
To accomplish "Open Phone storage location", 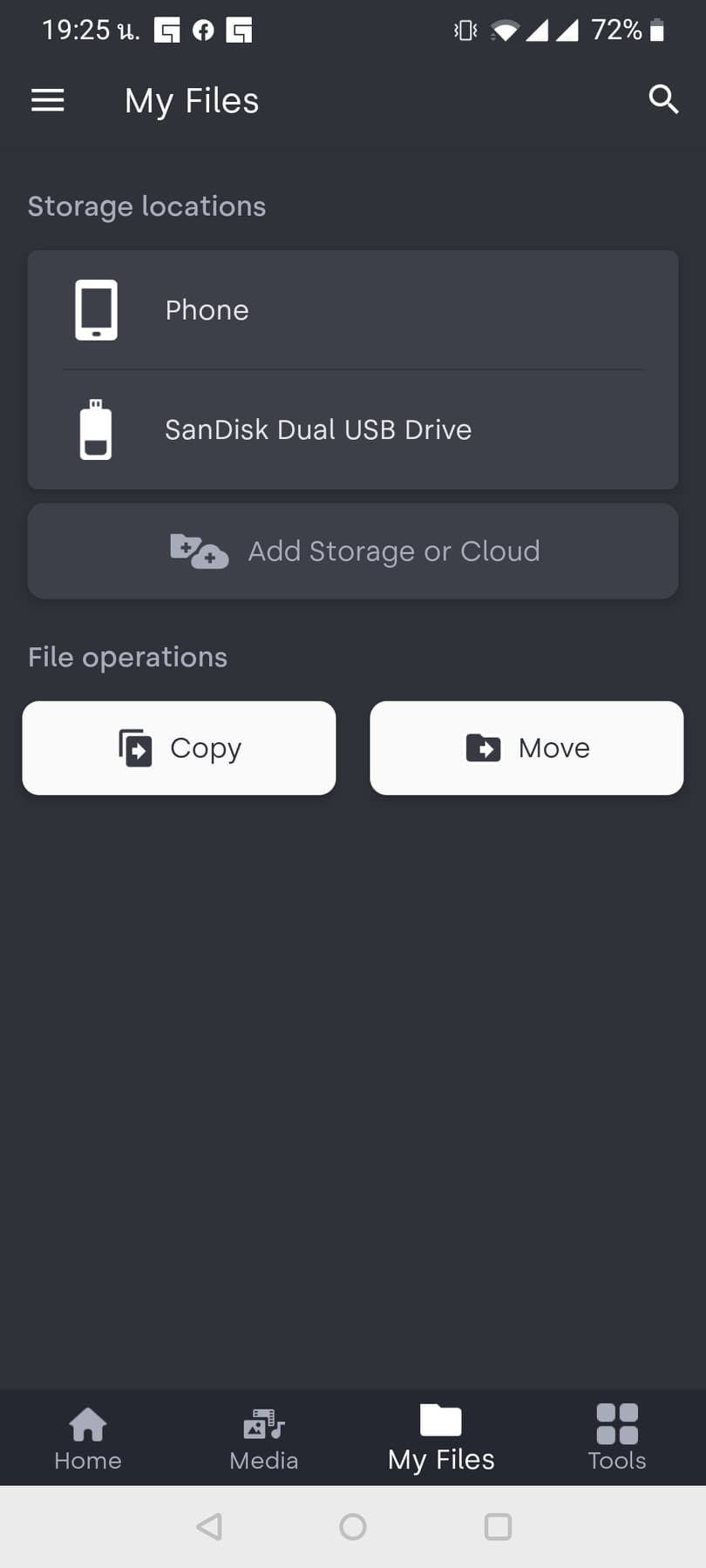I will 207,311.
